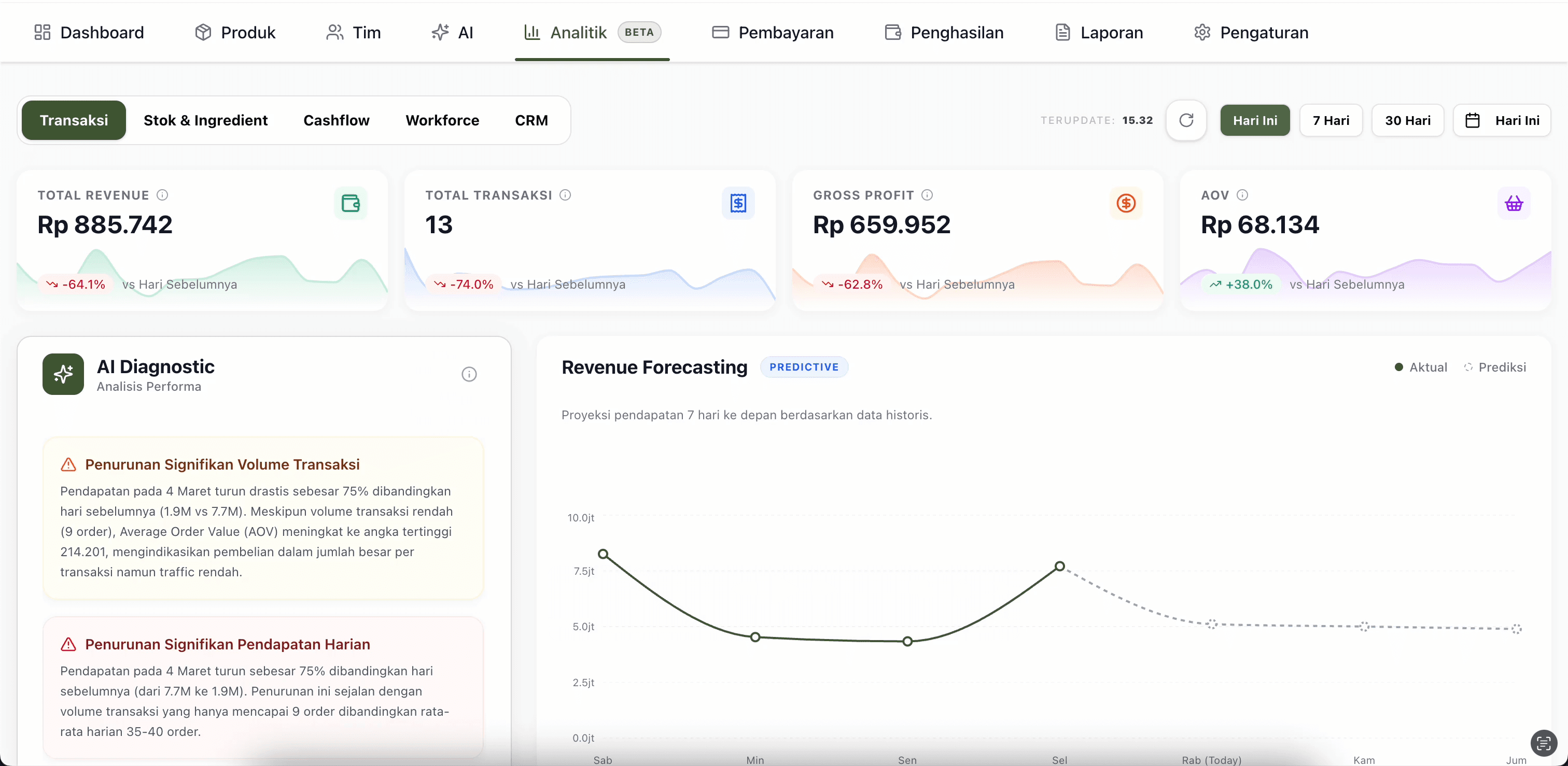This screenshot has width=1568, height=766.
Task: Click the refresh data icon button
Action: tap(1186, 120)
